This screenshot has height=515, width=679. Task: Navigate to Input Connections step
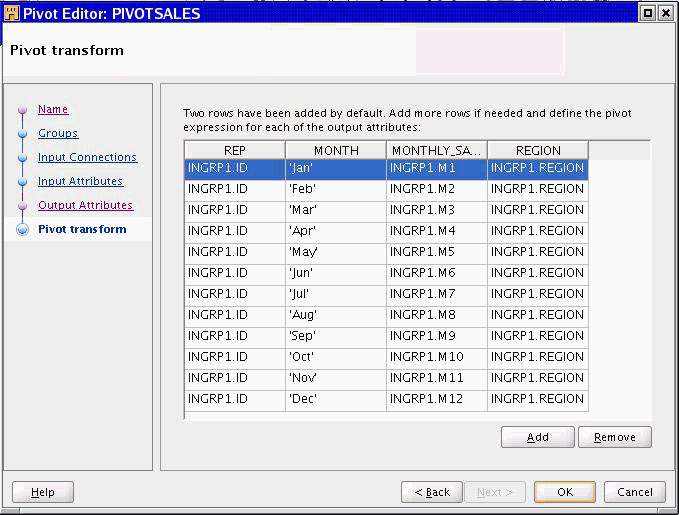[87, 157]
